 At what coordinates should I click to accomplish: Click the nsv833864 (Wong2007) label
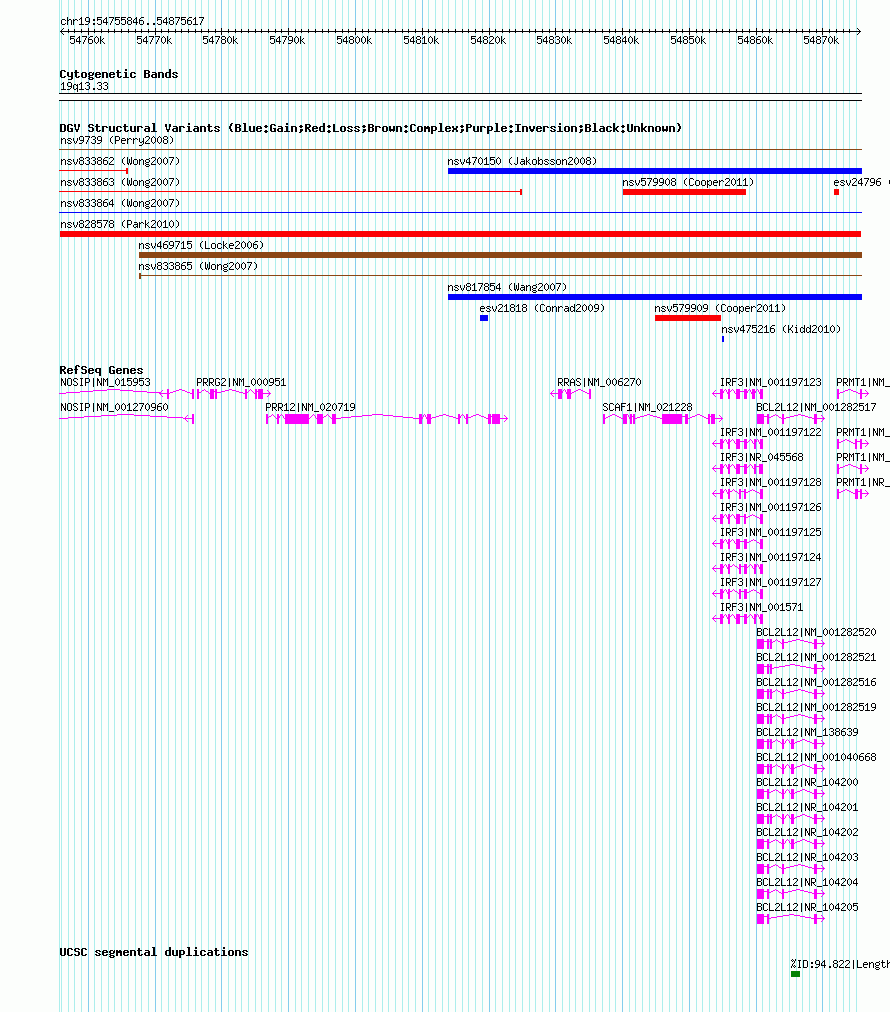coord(120,203)
